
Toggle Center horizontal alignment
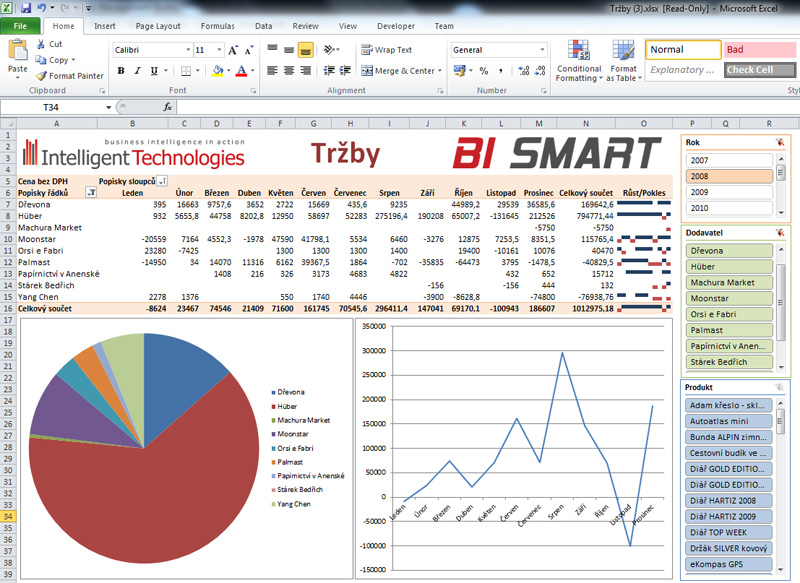[289, 70]
